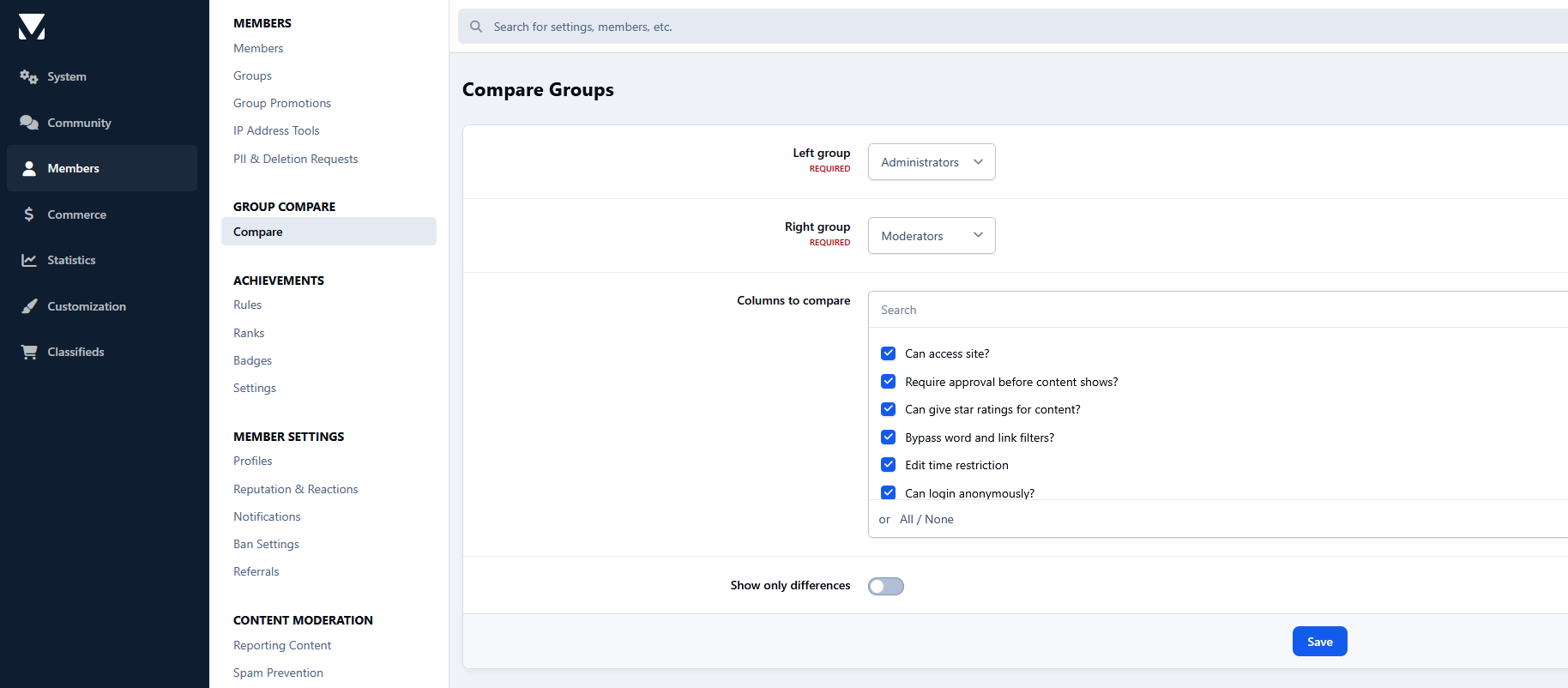This screenshot has width=1568, height=688.
Task: Open Community via chat bubbles icon
Action: [29, 123]
